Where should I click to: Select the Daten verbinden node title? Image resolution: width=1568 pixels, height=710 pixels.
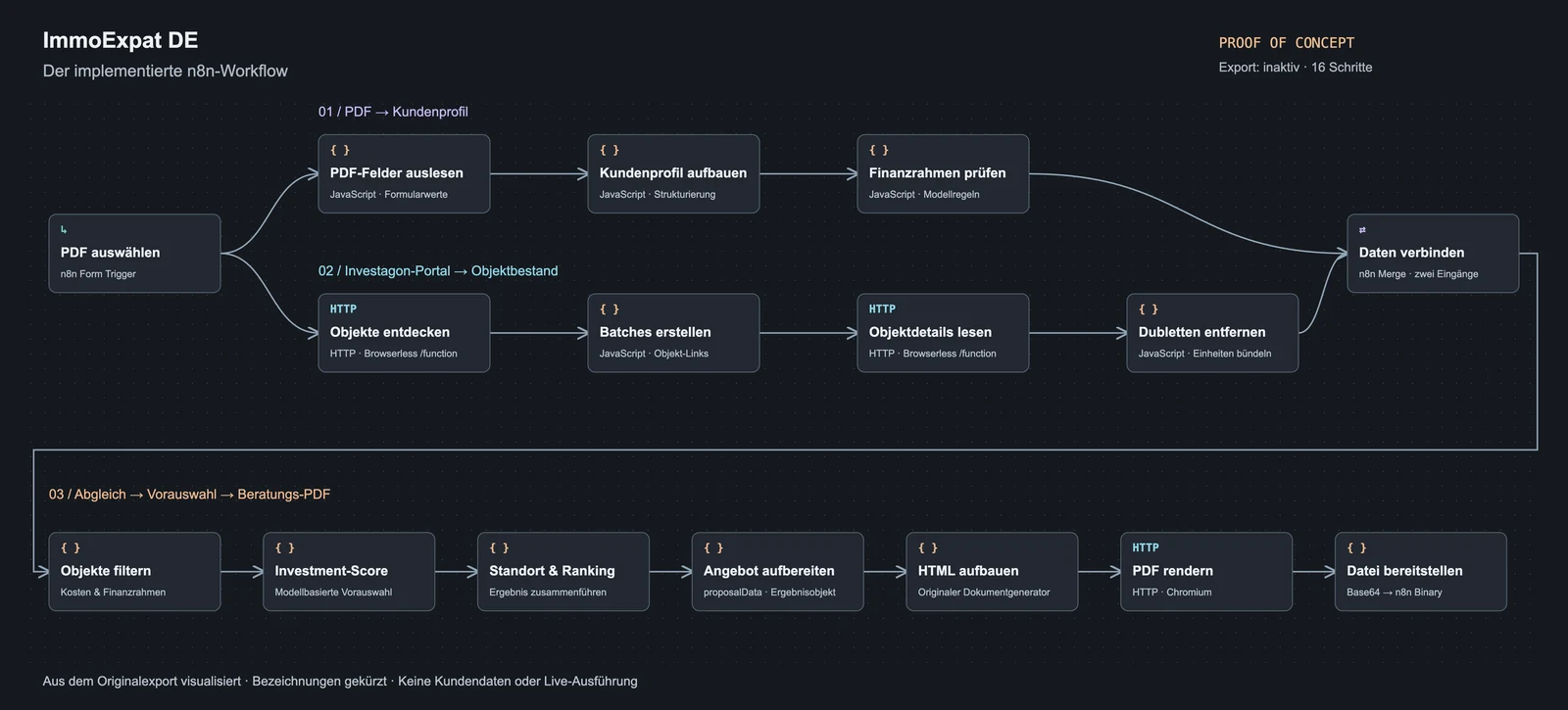click(1412, 253)
